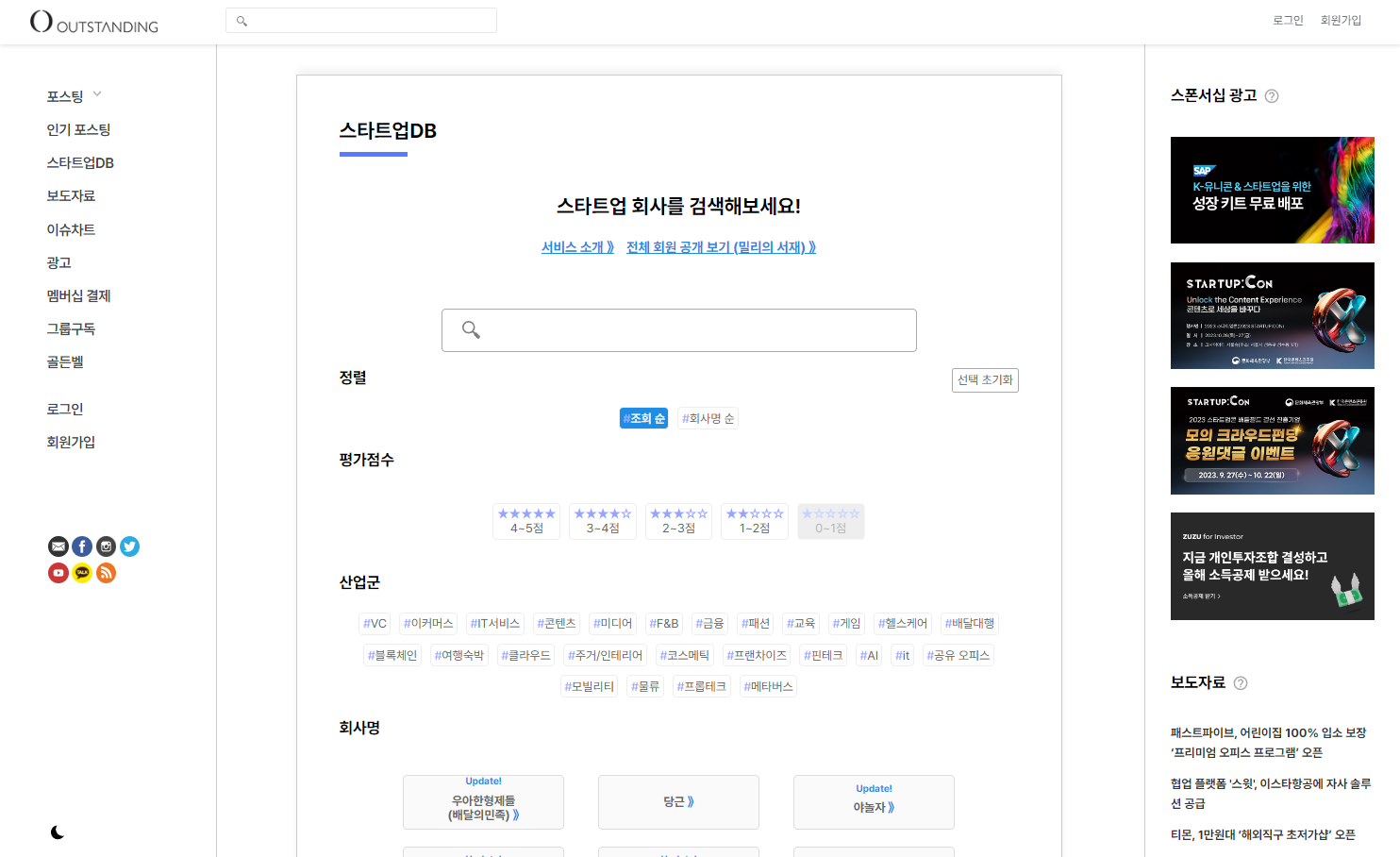Toggle the #IT서비스 industry tag
This screenshot has height=857, width=1400.
click(495, 624)
